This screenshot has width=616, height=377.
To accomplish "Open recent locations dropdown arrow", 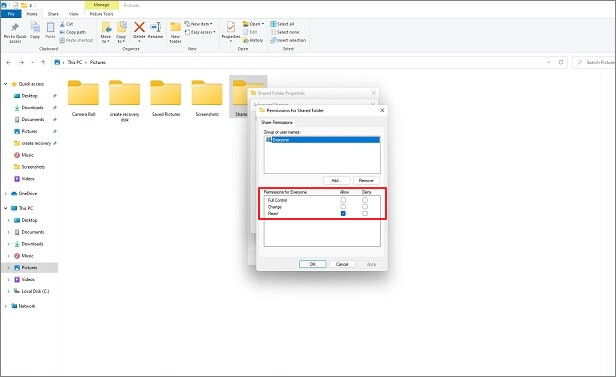I will [x=32, y=62].
